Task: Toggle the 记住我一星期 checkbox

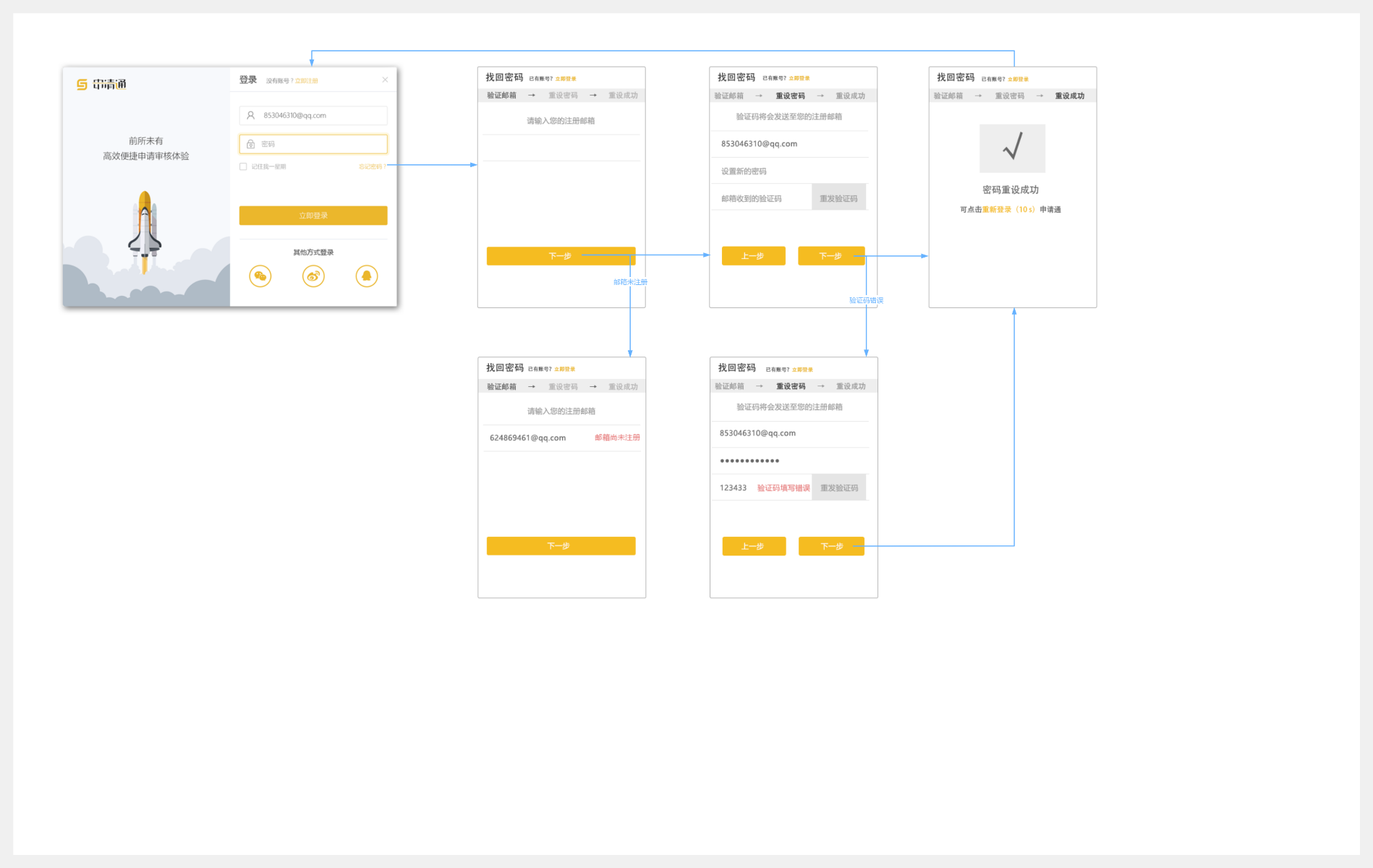Action: 244,167
